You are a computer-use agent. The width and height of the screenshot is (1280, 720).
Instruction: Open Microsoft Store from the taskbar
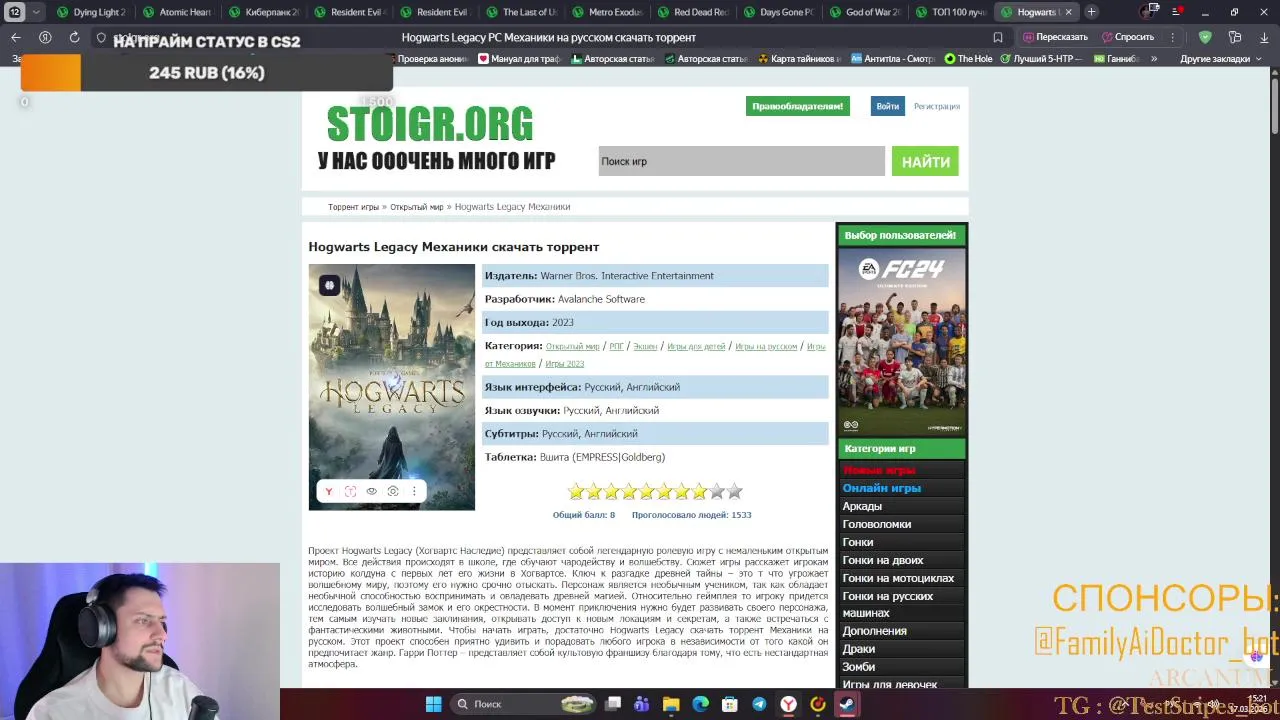click(730, 704)
